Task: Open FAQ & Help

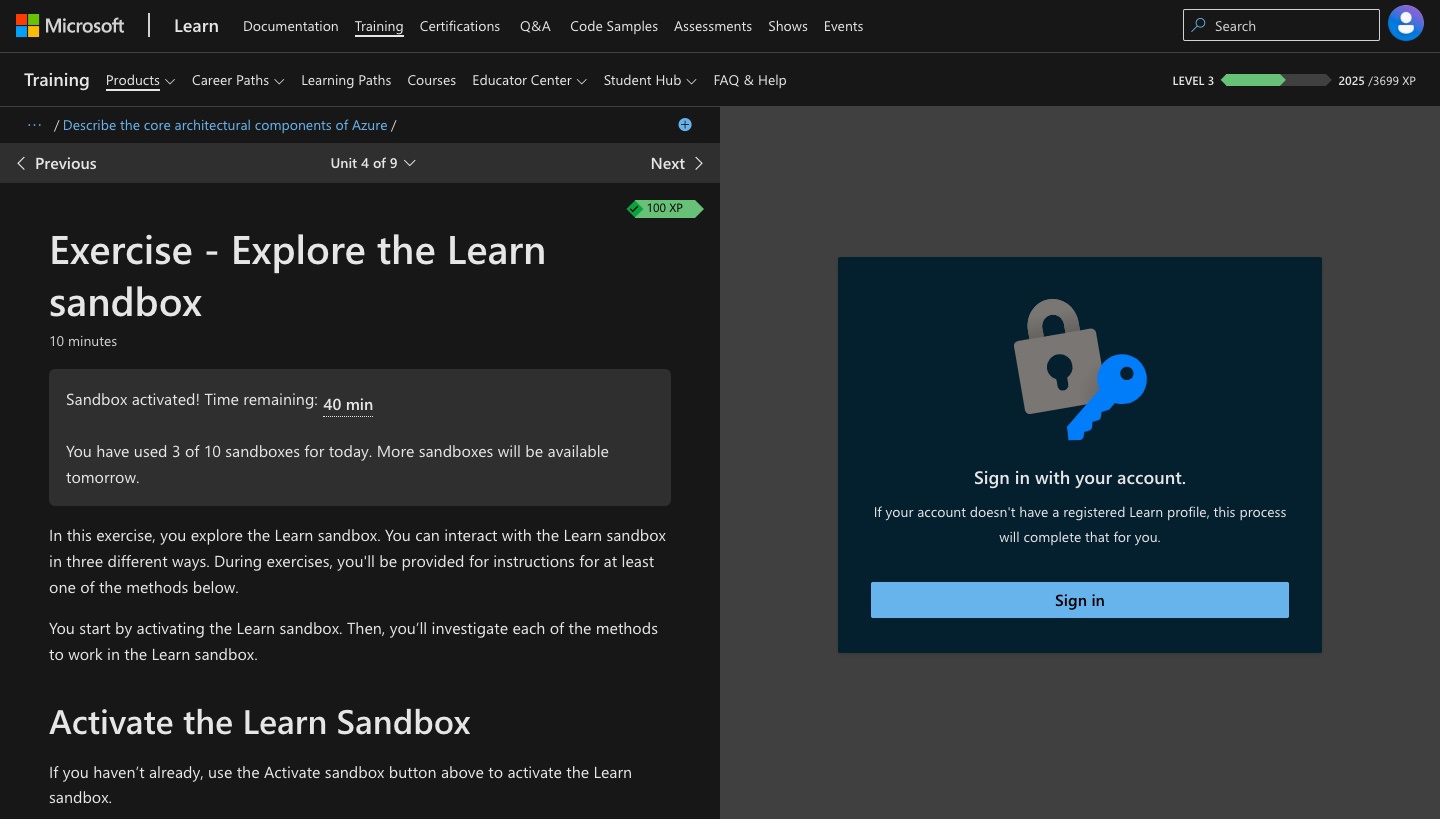Action: pos(750,80)
